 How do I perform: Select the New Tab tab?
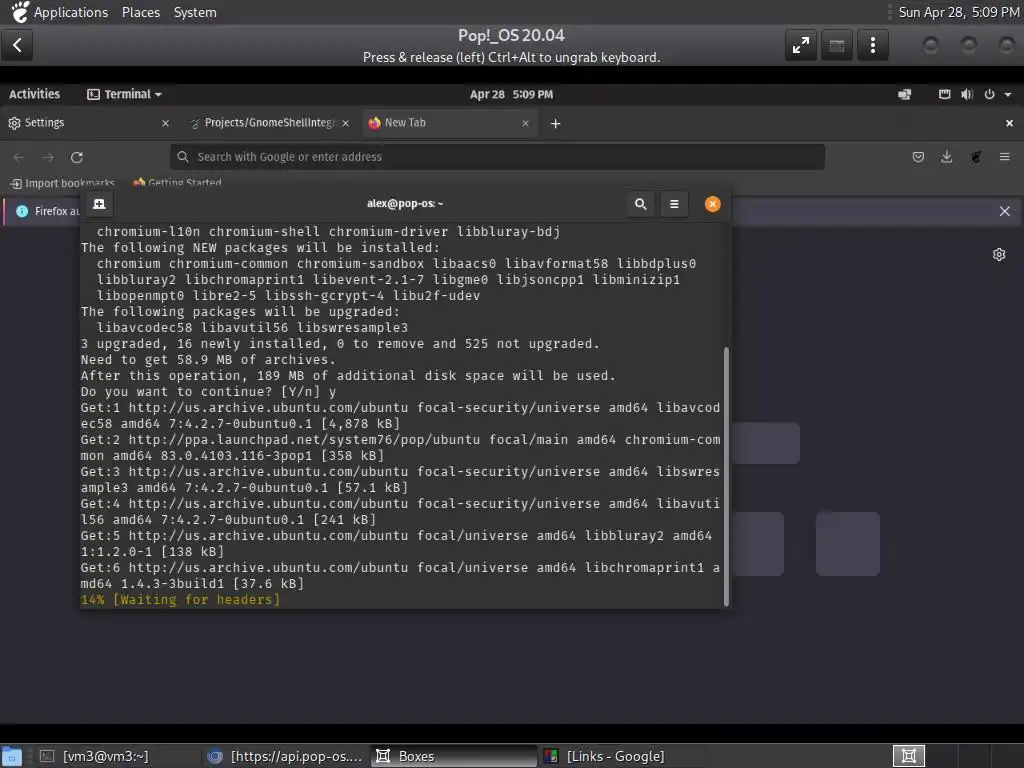point(450,123)
